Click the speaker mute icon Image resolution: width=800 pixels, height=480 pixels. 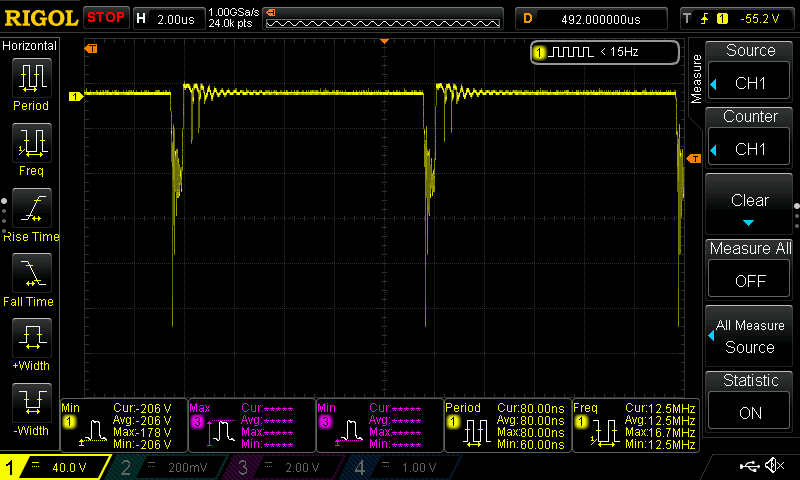point(774,466)
